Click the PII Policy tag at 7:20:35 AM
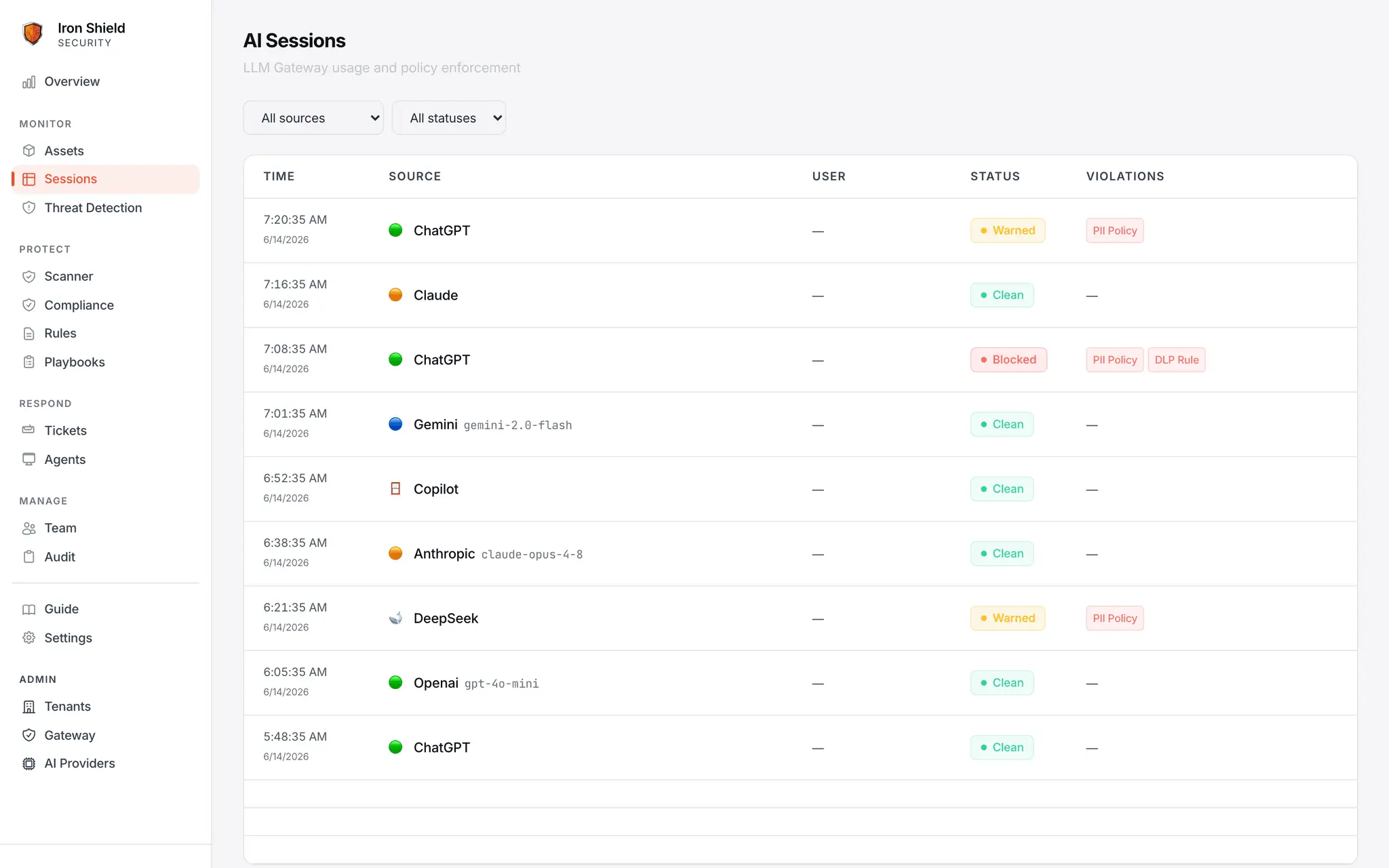1389x868 pixels. click(1115, 231)
